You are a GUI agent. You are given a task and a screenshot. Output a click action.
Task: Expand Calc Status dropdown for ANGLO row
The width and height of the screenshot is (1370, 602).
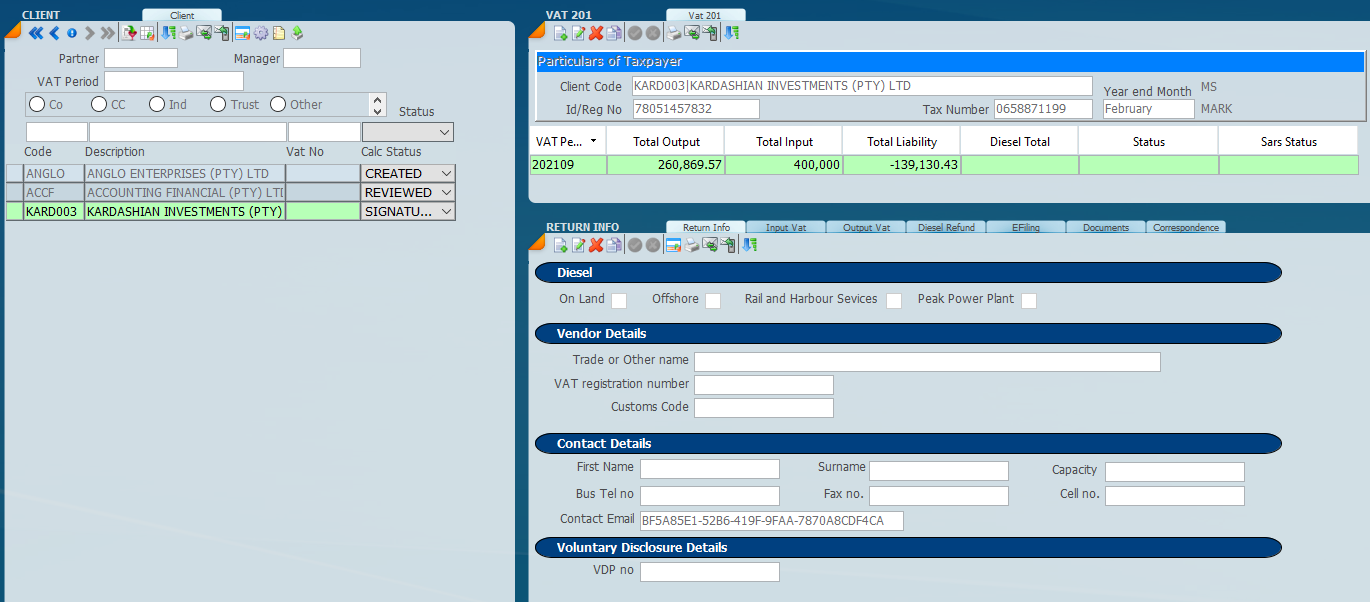point(446,174)
